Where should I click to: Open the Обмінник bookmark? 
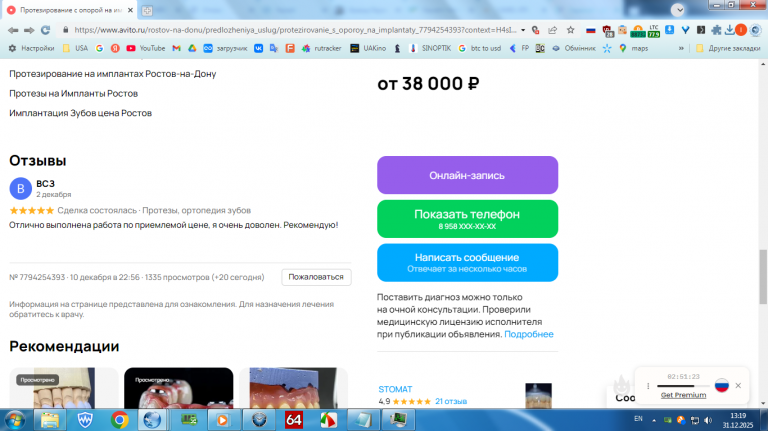(574, 48)
